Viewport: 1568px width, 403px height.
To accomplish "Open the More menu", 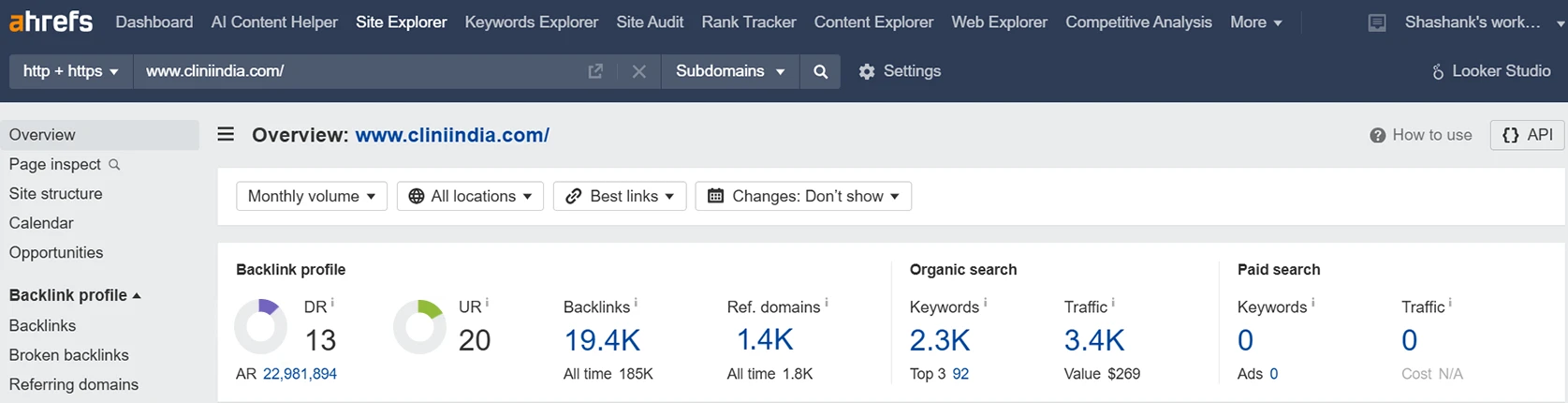I will [1256, 22].
